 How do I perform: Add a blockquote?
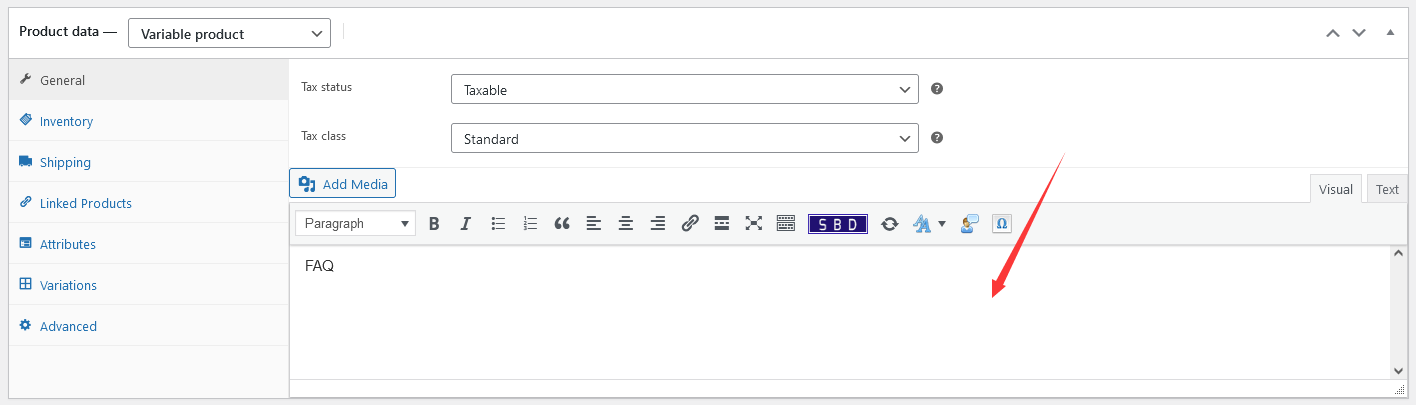pos(562,224)
